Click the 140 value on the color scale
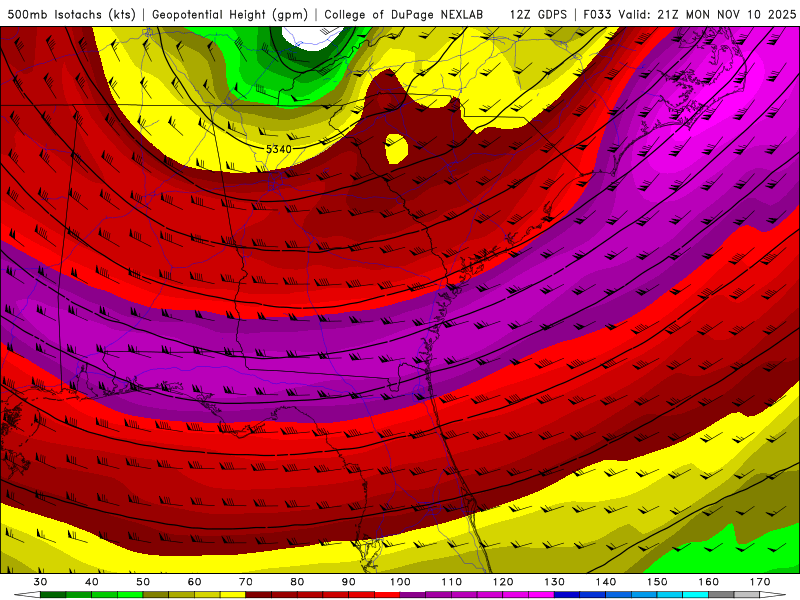The image size is (800, 600). click(x=606, y=582)
